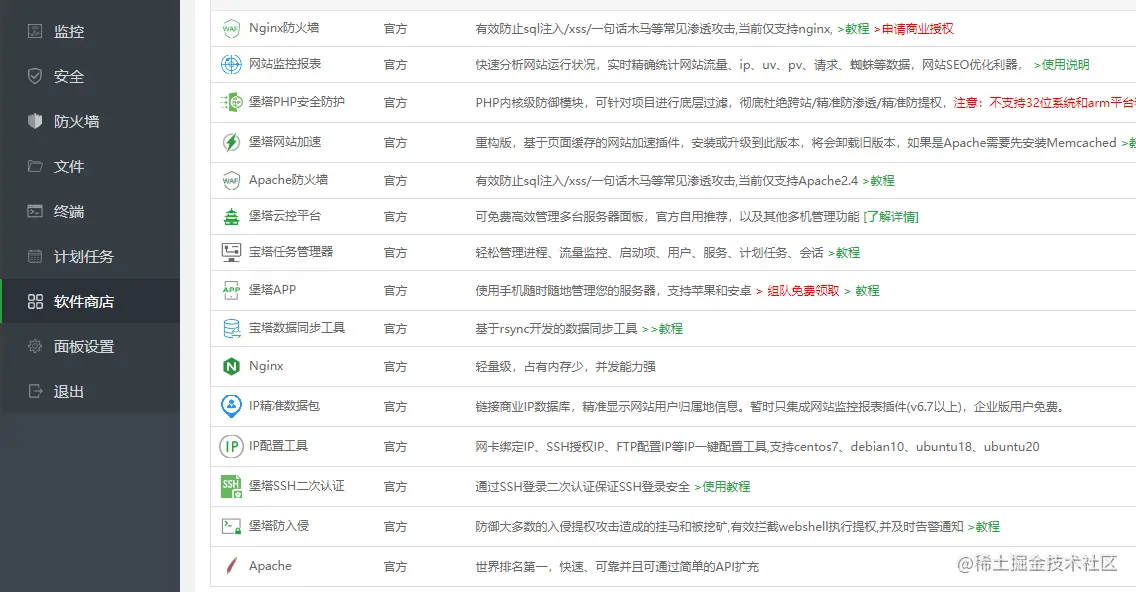Click the green Nginx hexagon icon
Image resolution: width=1136 pixels, height=592 pixels.
tap(231, 367)
